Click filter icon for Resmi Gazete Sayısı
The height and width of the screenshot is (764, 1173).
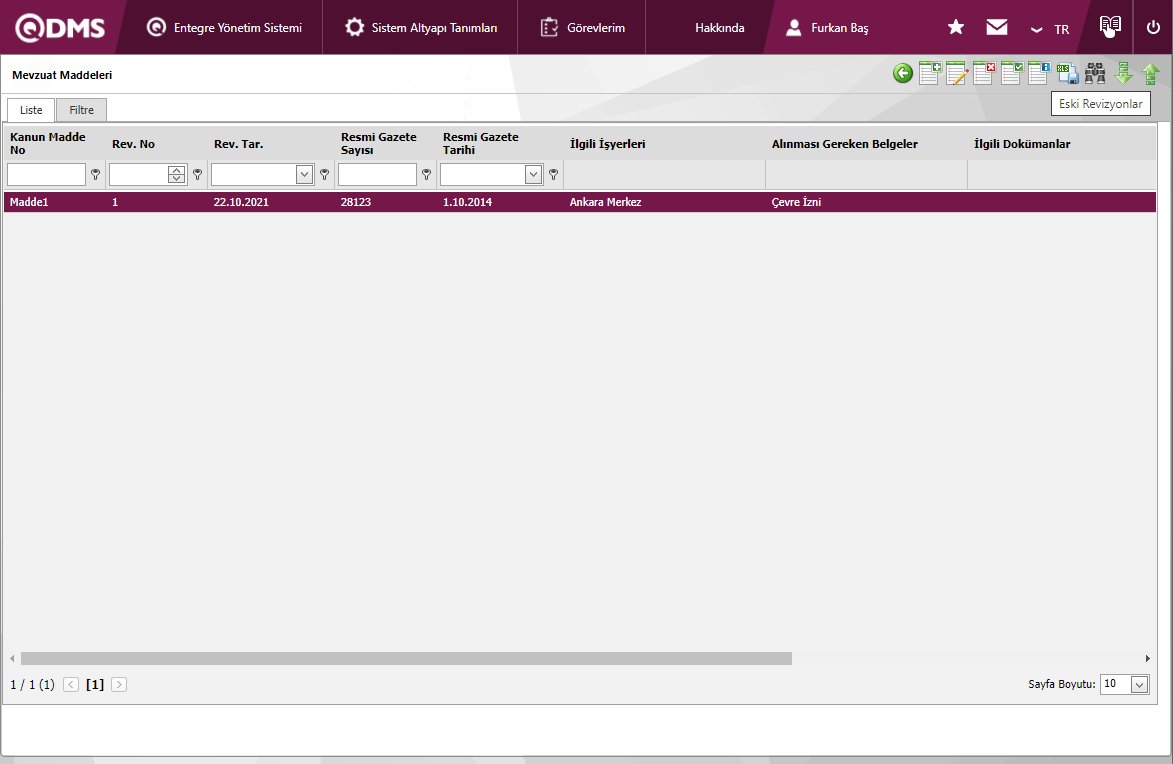pyautogui.click(x=426, y=174)
